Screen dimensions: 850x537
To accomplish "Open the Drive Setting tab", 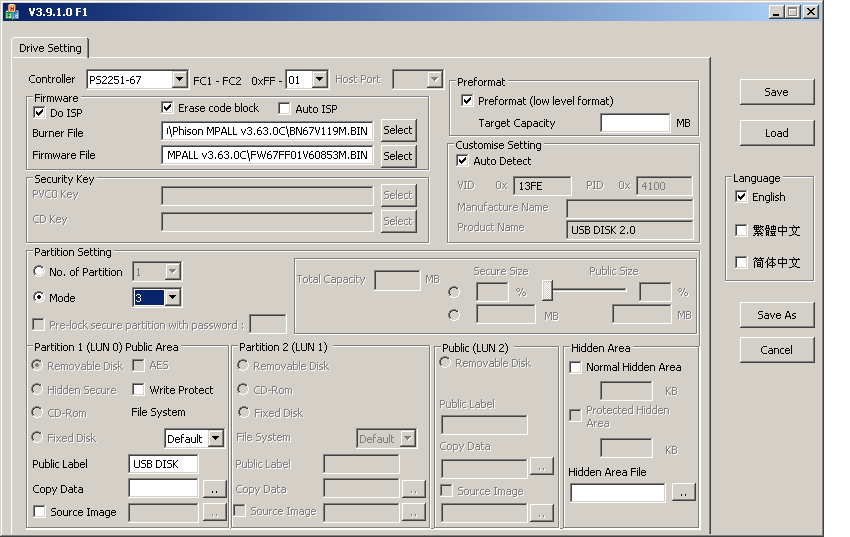I will coord(50,48).
